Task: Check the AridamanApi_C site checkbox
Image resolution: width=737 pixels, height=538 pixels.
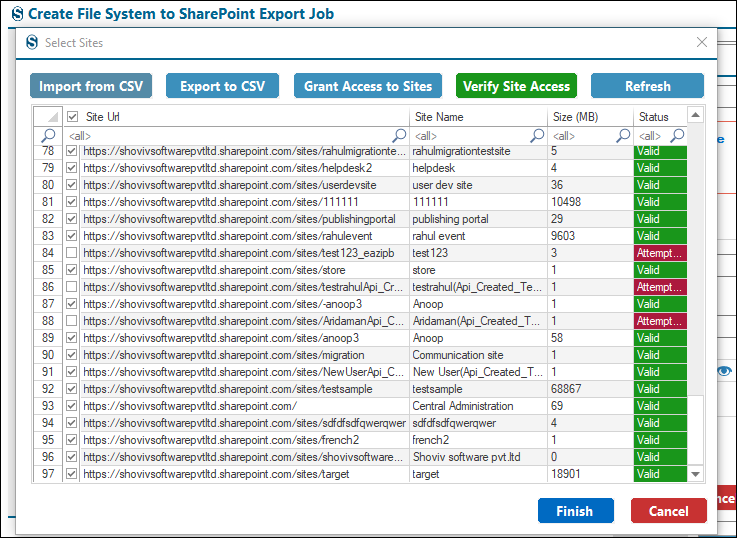Action: [71, 321]
